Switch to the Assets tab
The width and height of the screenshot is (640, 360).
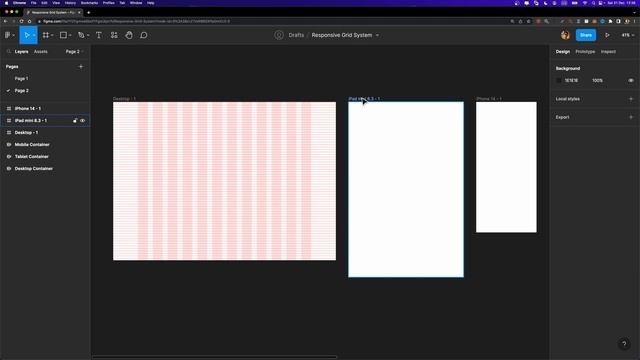coord(41,52)
